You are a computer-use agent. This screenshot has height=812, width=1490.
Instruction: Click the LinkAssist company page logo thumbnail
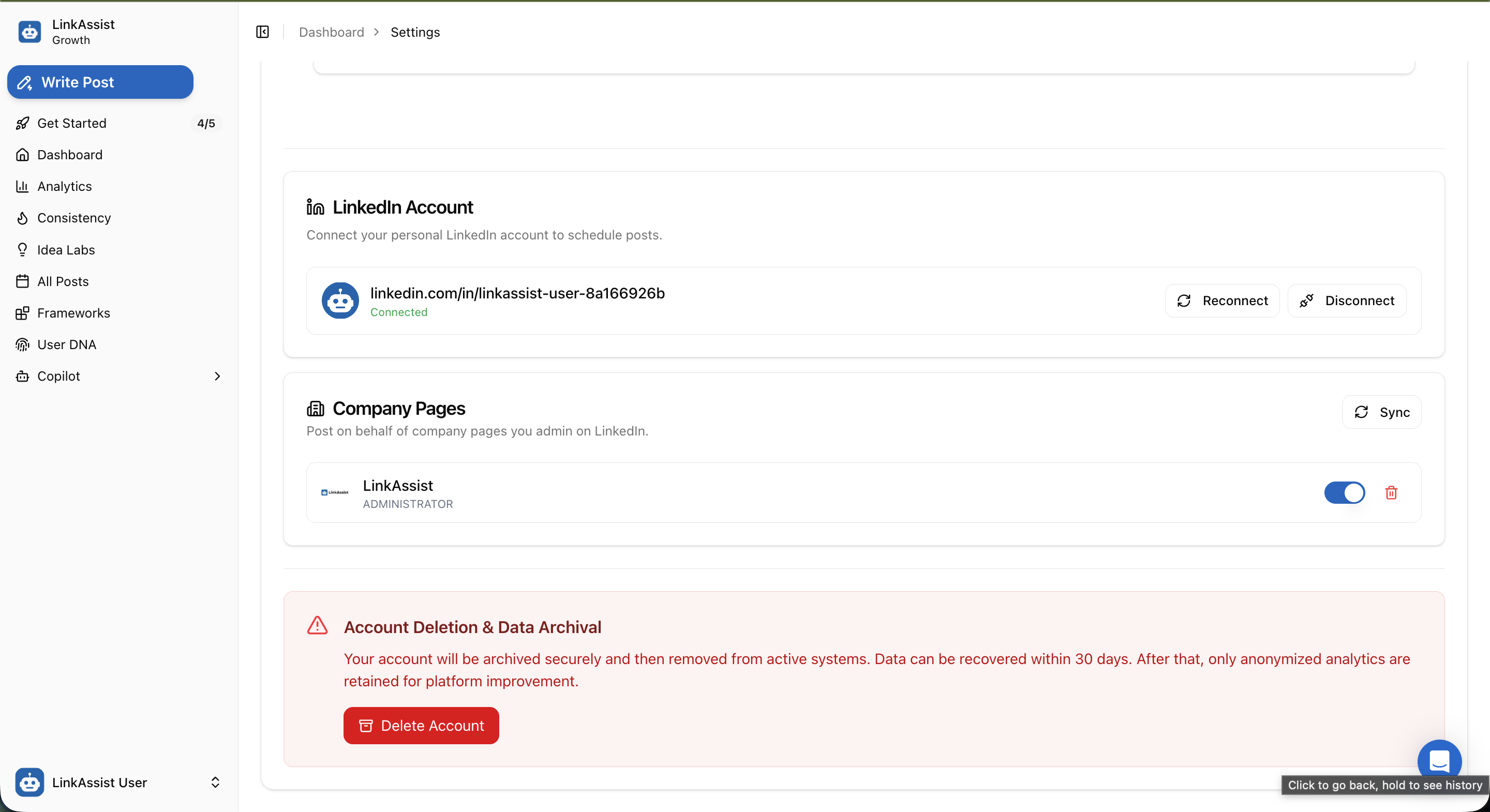point(334,492)
